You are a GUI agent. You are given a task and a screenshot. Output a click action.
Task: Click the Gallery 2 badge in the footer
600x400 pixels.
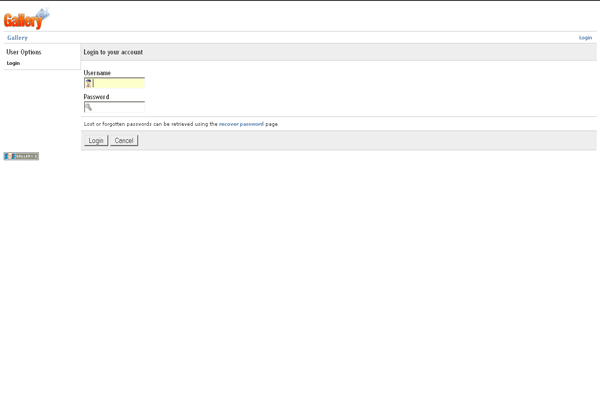coord(21,156)
